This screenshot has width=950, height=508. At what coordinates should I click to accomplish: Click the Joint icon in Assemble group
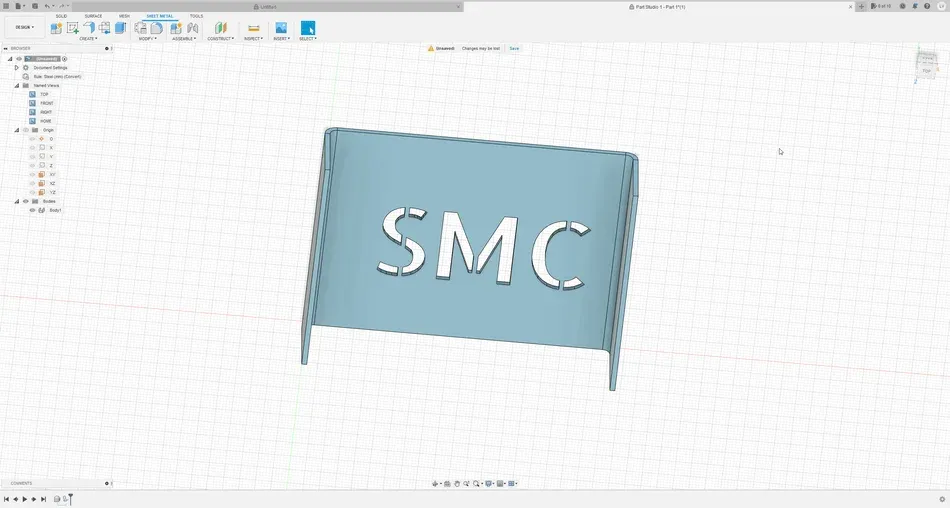(x=193, y=28)
